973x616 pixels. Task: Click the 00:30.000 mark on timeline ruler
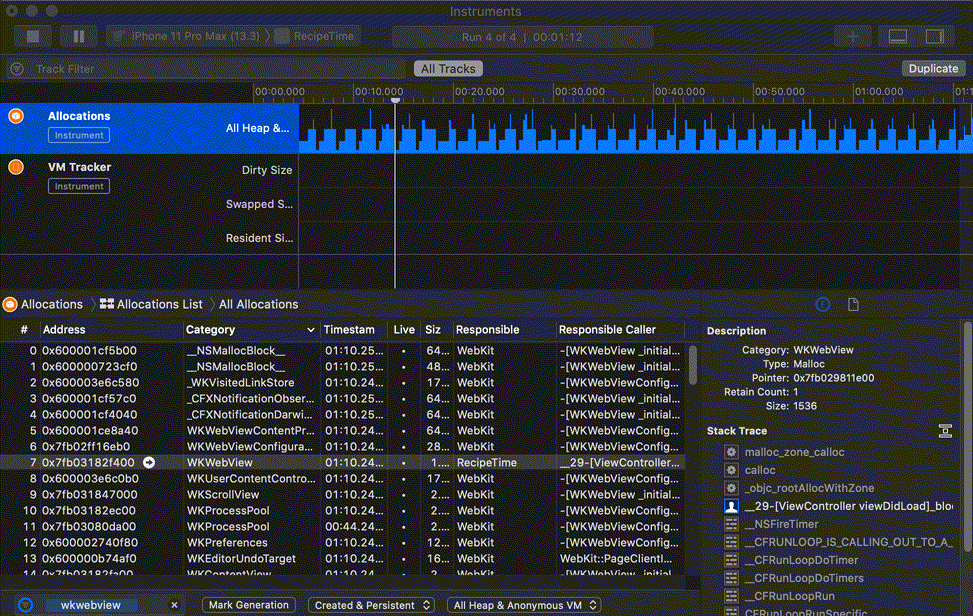point(580,92)
